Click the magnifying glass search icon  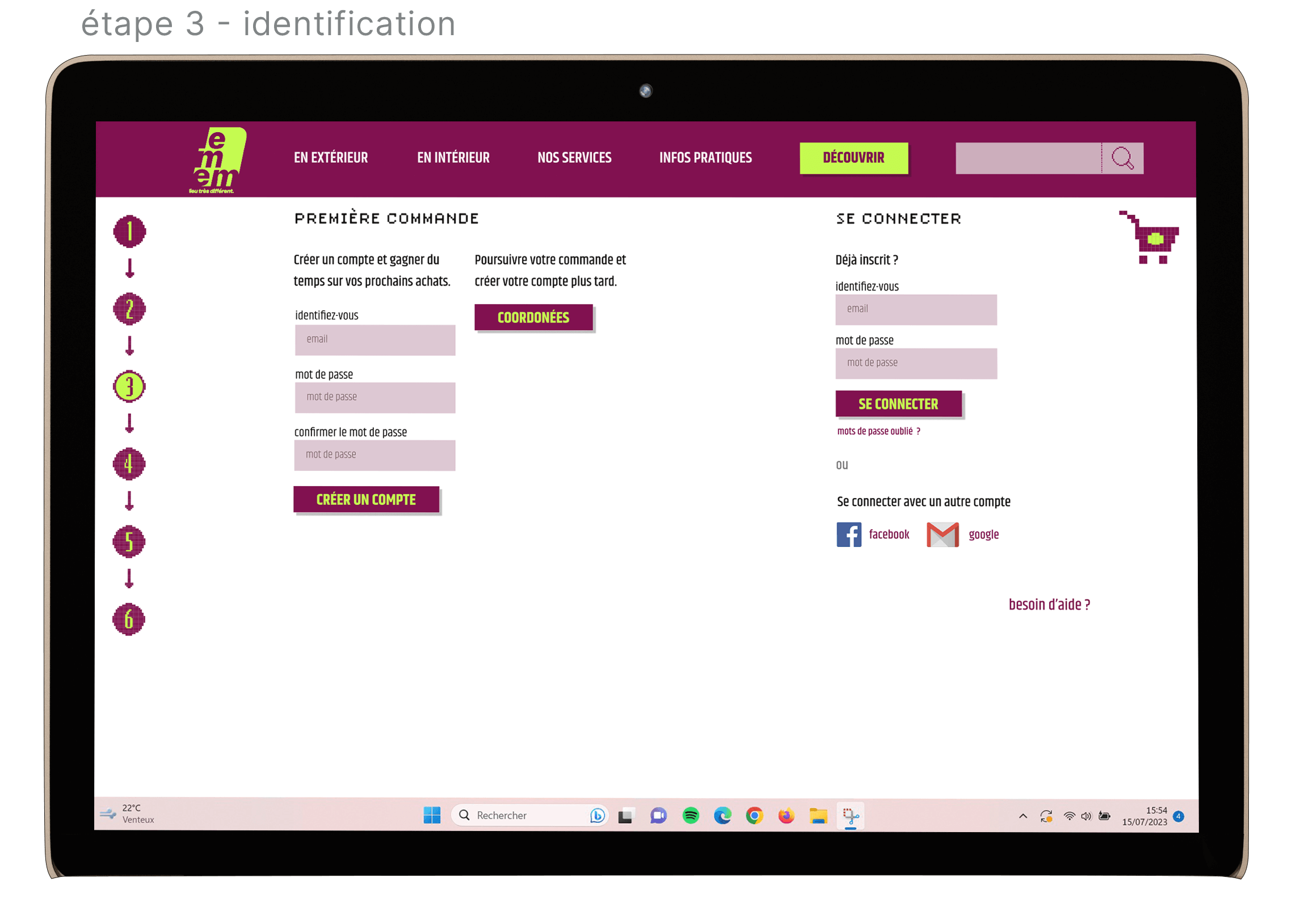pyautogui.click(x=1122, y=158)
